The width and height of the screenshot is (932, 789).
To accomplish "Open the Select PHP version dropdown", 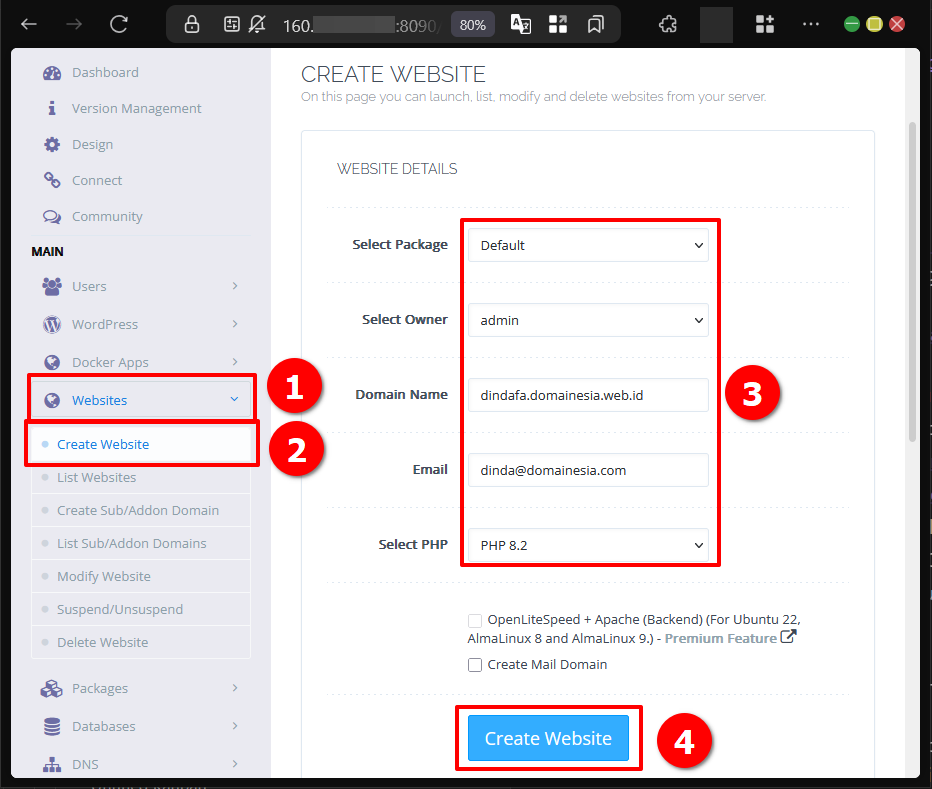I will (588, 544).
